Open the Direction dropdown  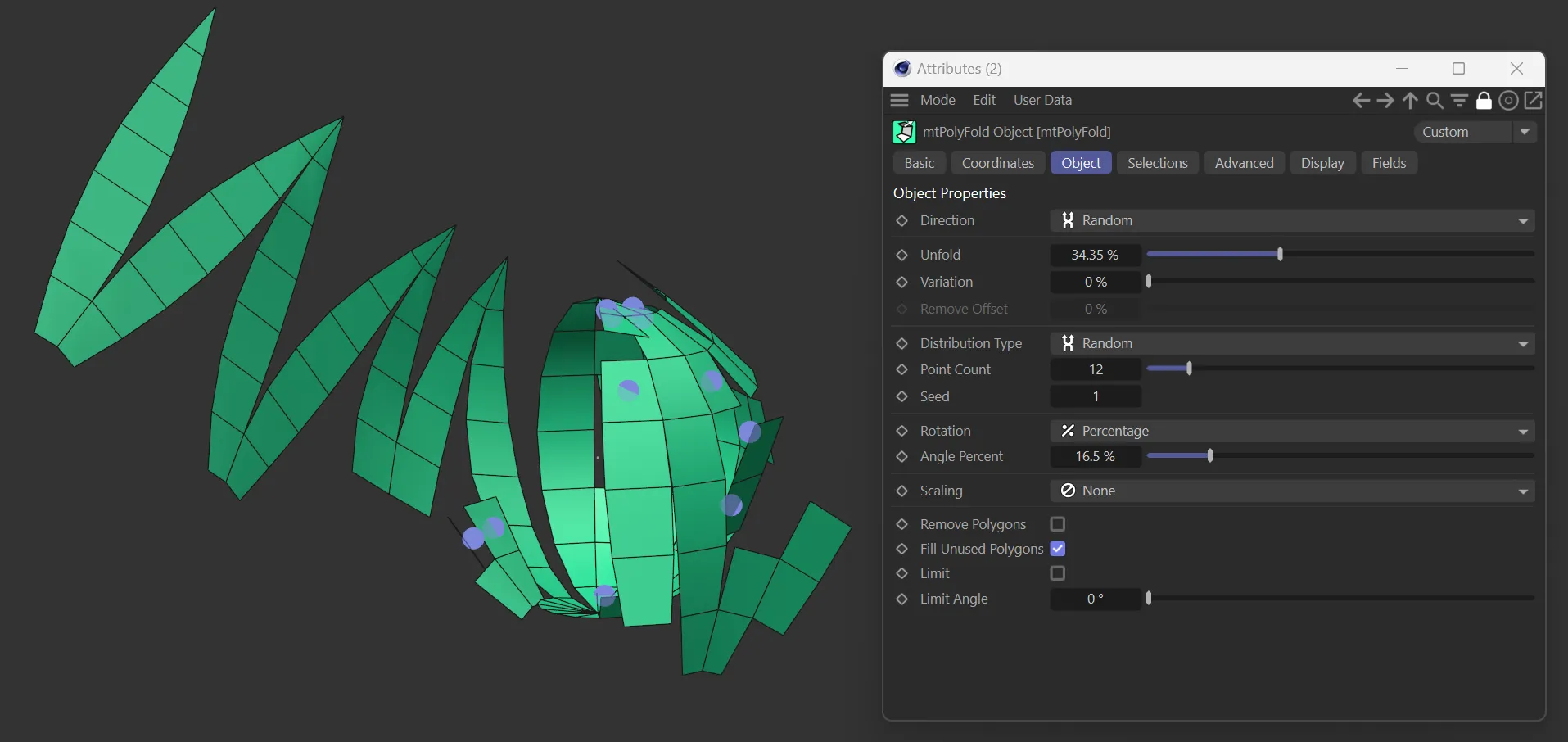click(x=1292, y=220)
